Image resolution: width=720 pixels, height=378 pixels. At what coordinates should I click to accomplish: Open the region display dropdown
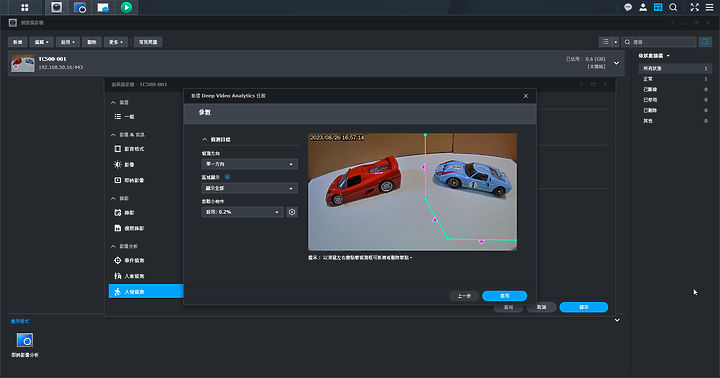[x=249, y=188]
